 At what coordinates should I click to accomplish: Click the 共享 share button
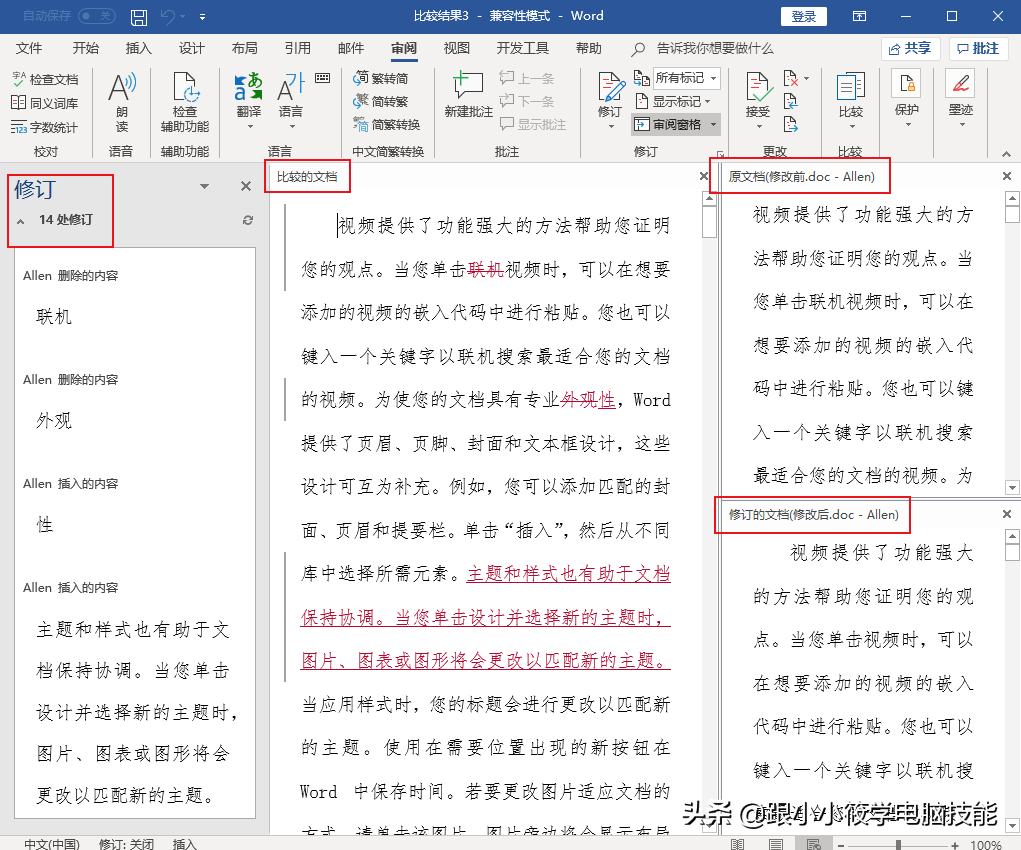910,49
